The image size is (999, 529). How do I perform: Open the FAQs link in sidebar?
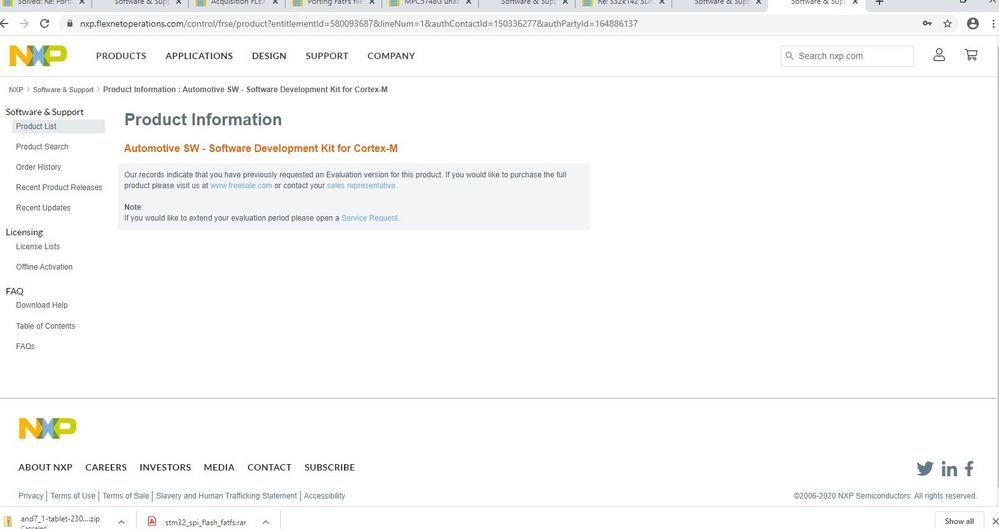(x=25, y=346)
